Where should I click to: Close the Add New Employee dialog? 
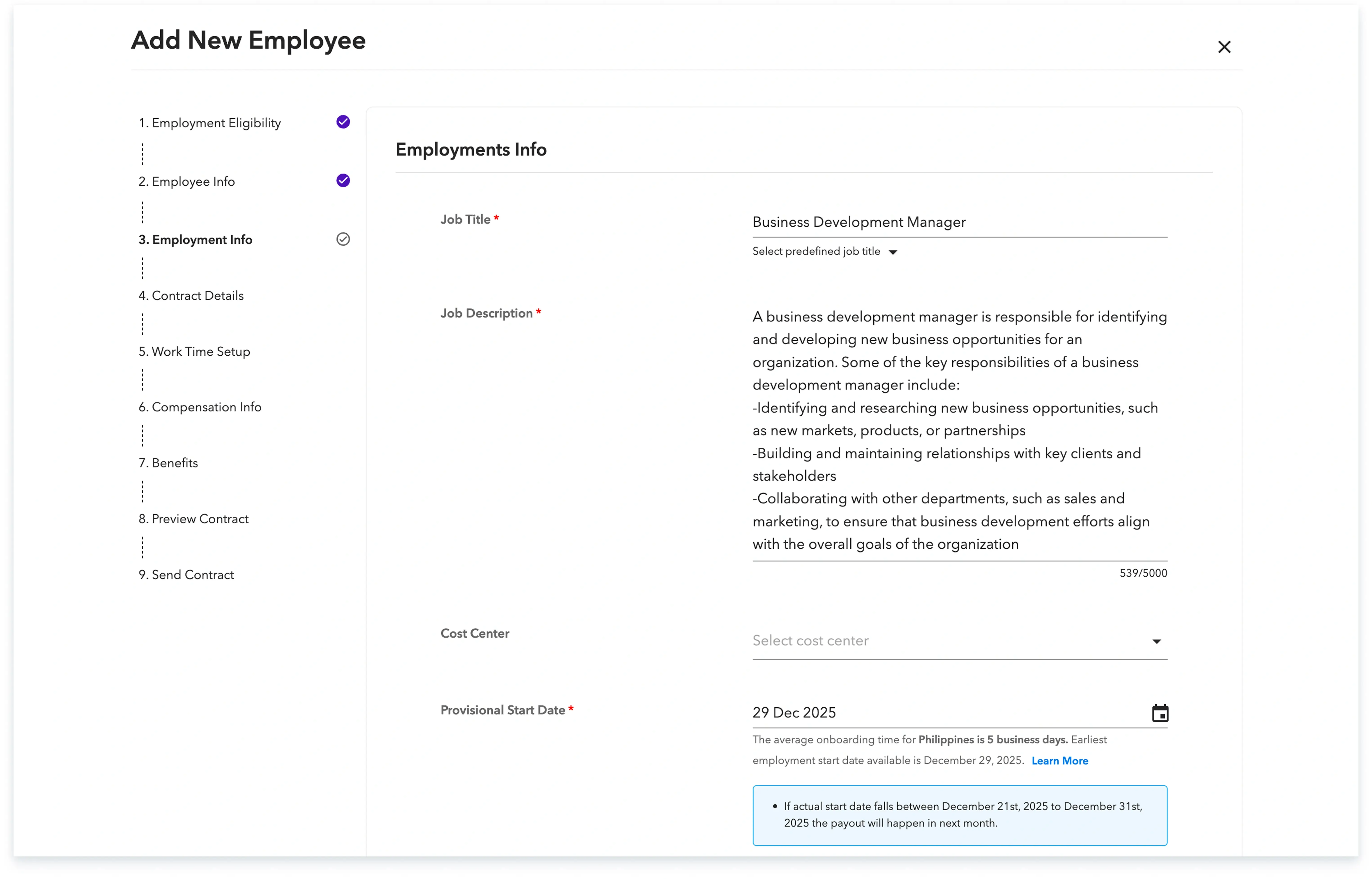pyautogui.click(x=1224, y=47)
